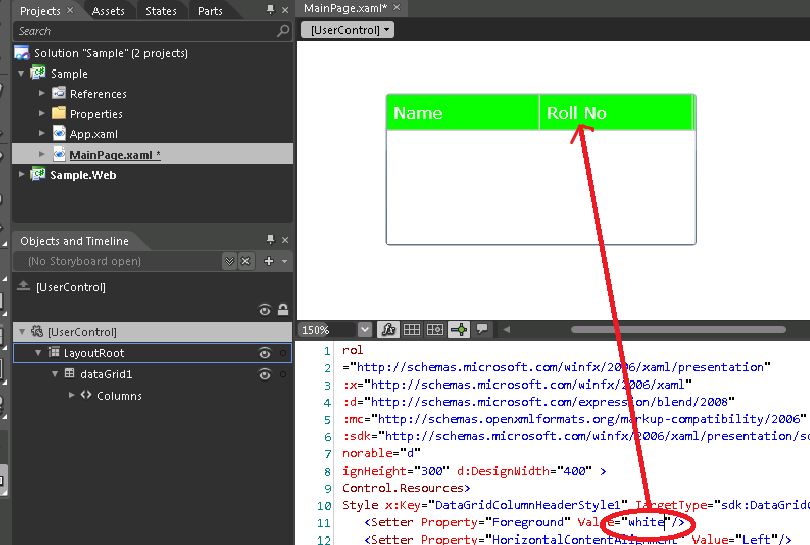
Task: Select the Solution "Sample" root item
Action: tap(111, 53)
